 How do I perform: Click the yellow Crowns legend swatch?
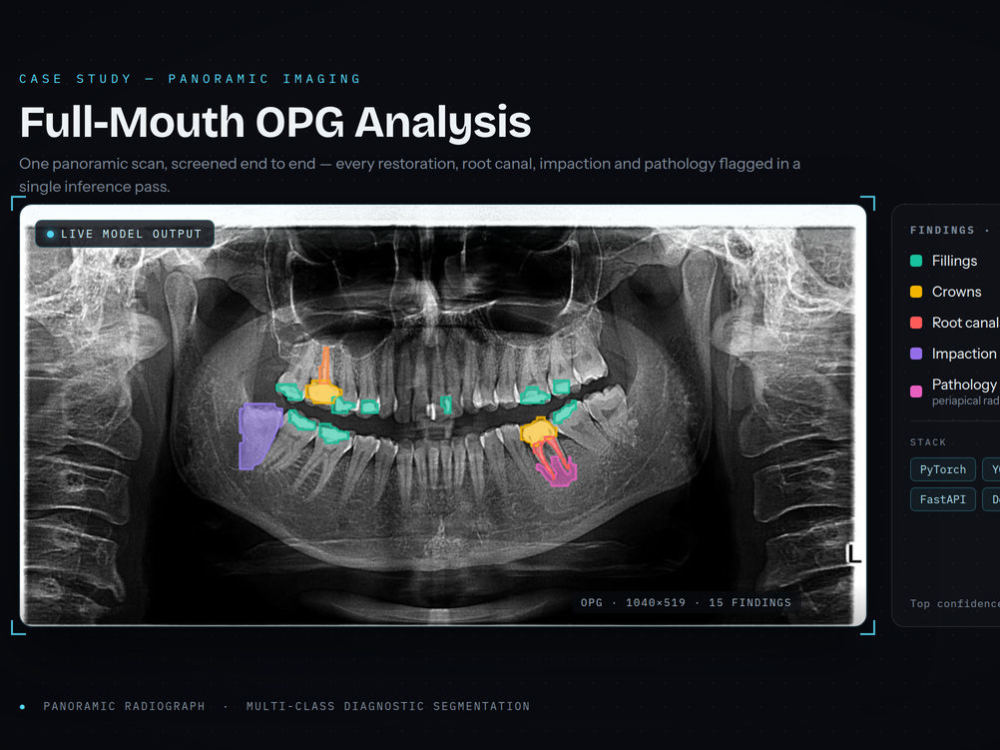(916, 291)
